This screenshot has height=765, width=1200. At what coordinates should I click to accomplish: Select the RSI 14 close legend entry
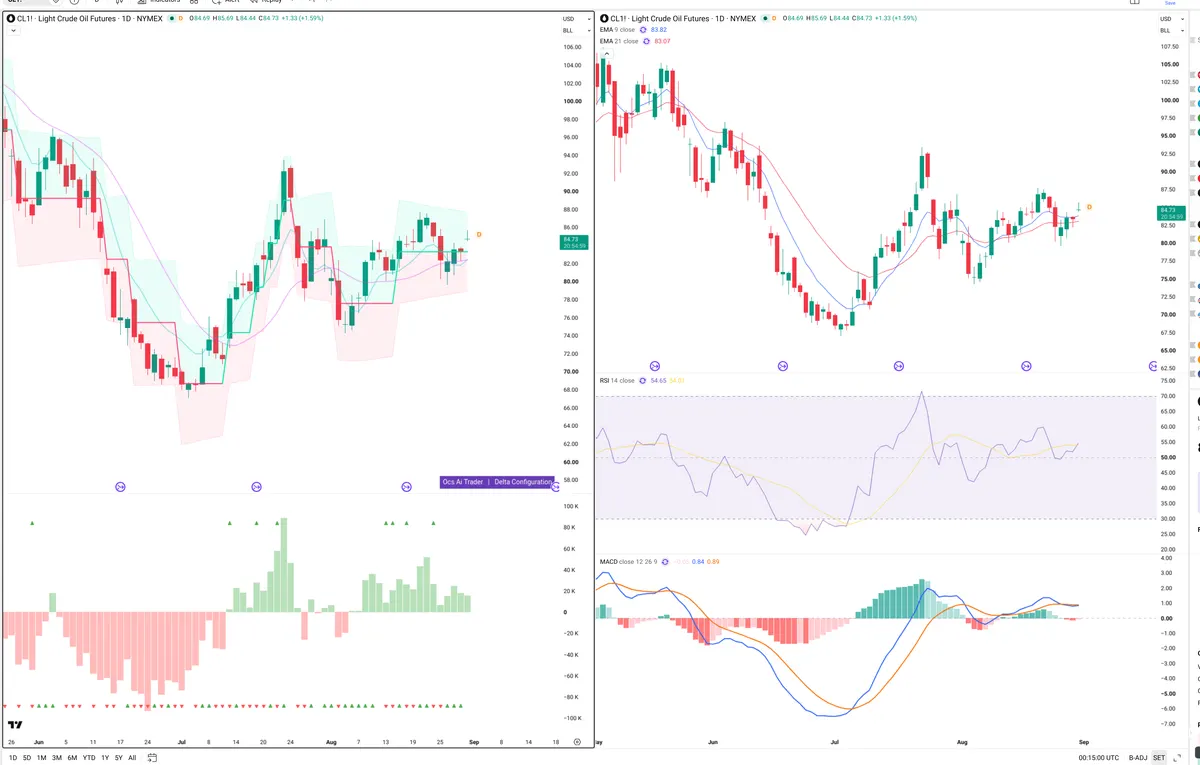(x=617, y=381)
